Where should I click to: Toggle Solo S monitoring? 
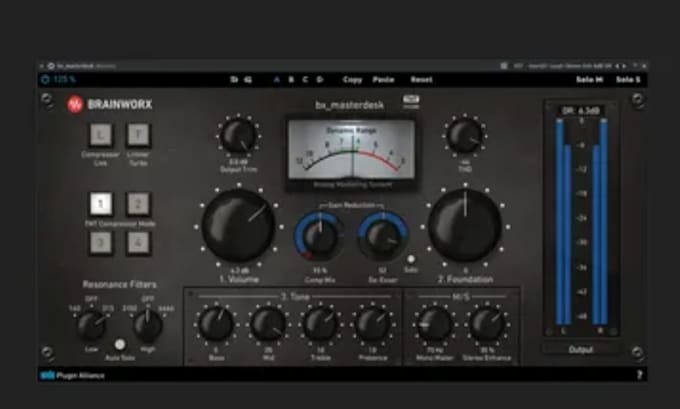click(x=628, y=79)
